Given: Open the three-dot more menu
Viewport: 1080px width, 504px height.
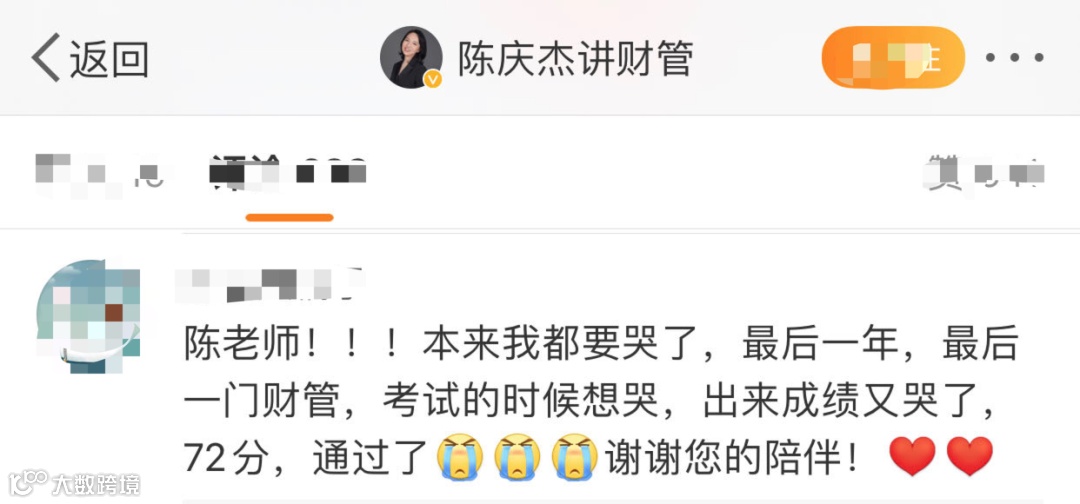Looking at the screenshot, I should [1015, 58].
